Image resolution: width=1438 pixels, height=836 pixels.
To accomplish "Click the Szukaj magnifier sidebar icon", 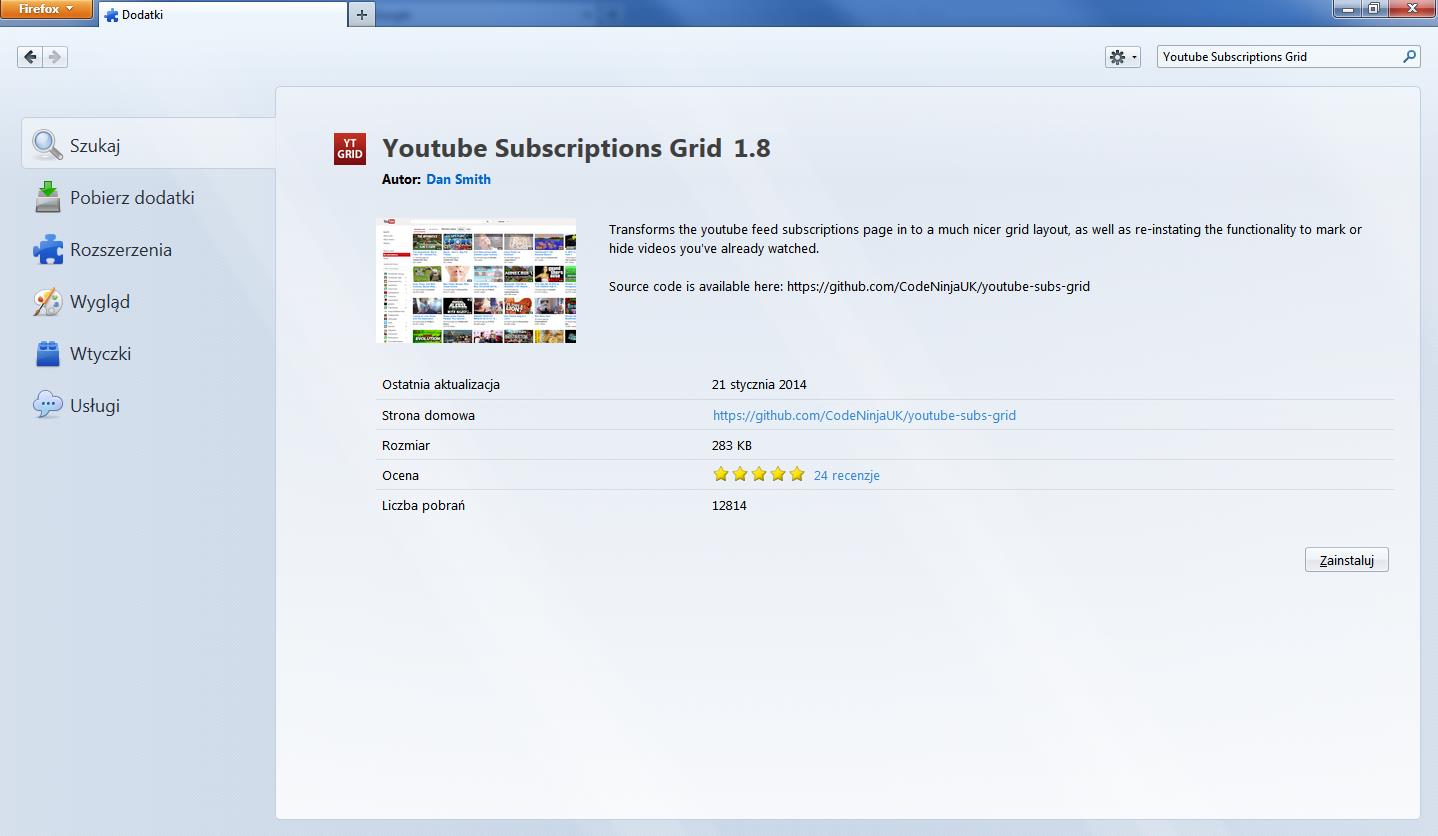I will (x=47, y=145).
